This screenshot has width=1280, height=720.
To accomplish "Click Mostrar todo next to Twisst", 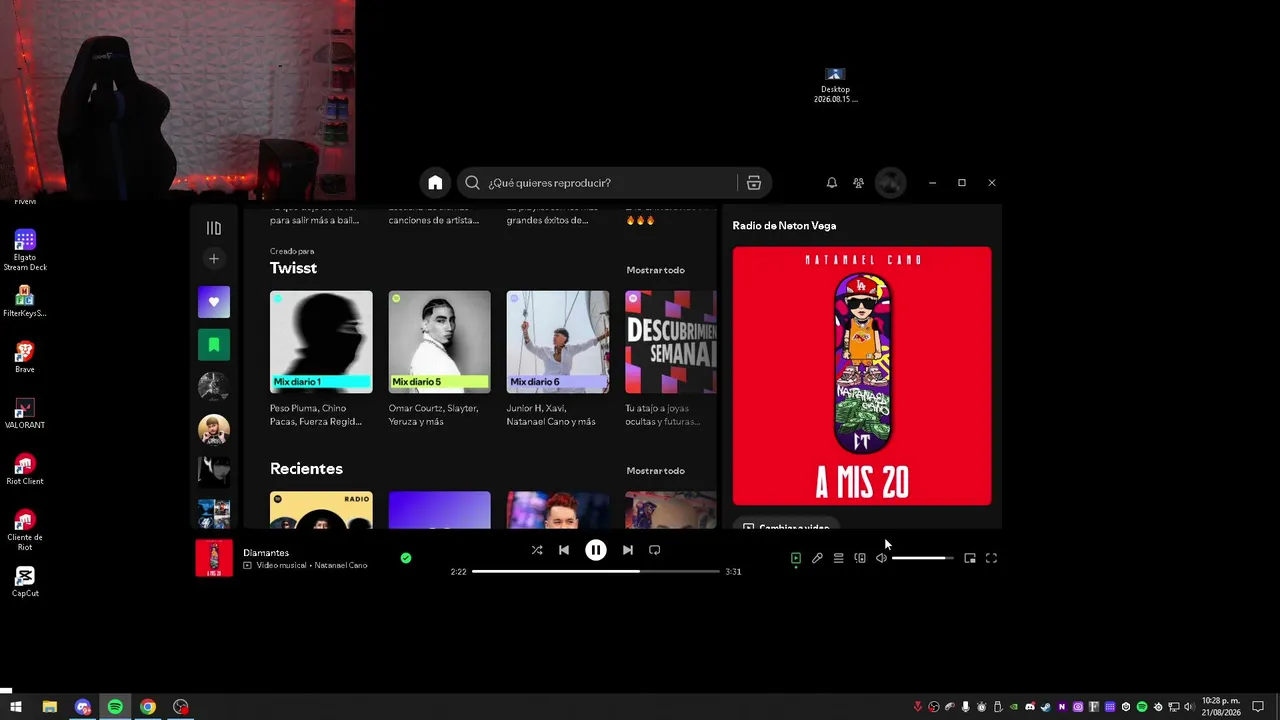I will tap(656, 270).
